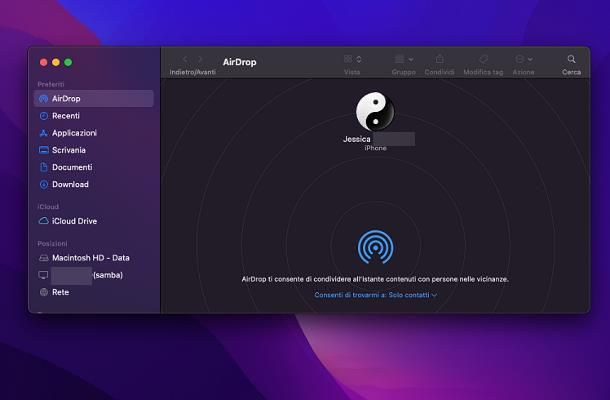Open Recenti in the sidebar
This screenshot has height=400, width=610.
pyautogui.click(x=93, y=116)
